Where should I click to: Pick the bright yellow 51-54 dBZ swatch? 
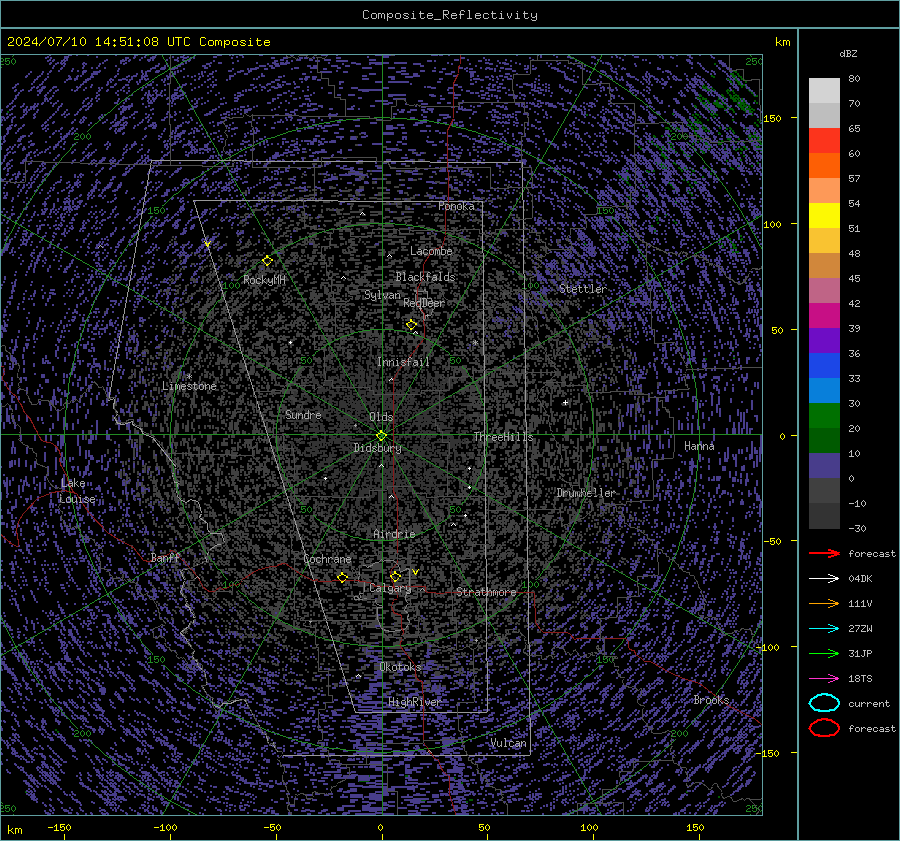[824, 216]
